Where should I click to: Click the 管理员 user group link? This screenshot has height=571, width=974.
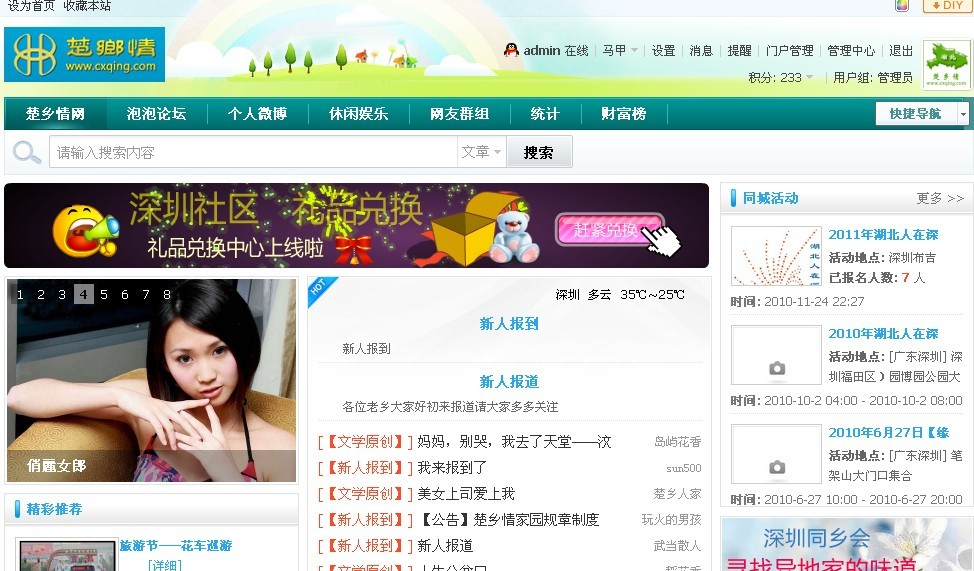[894, 78]
